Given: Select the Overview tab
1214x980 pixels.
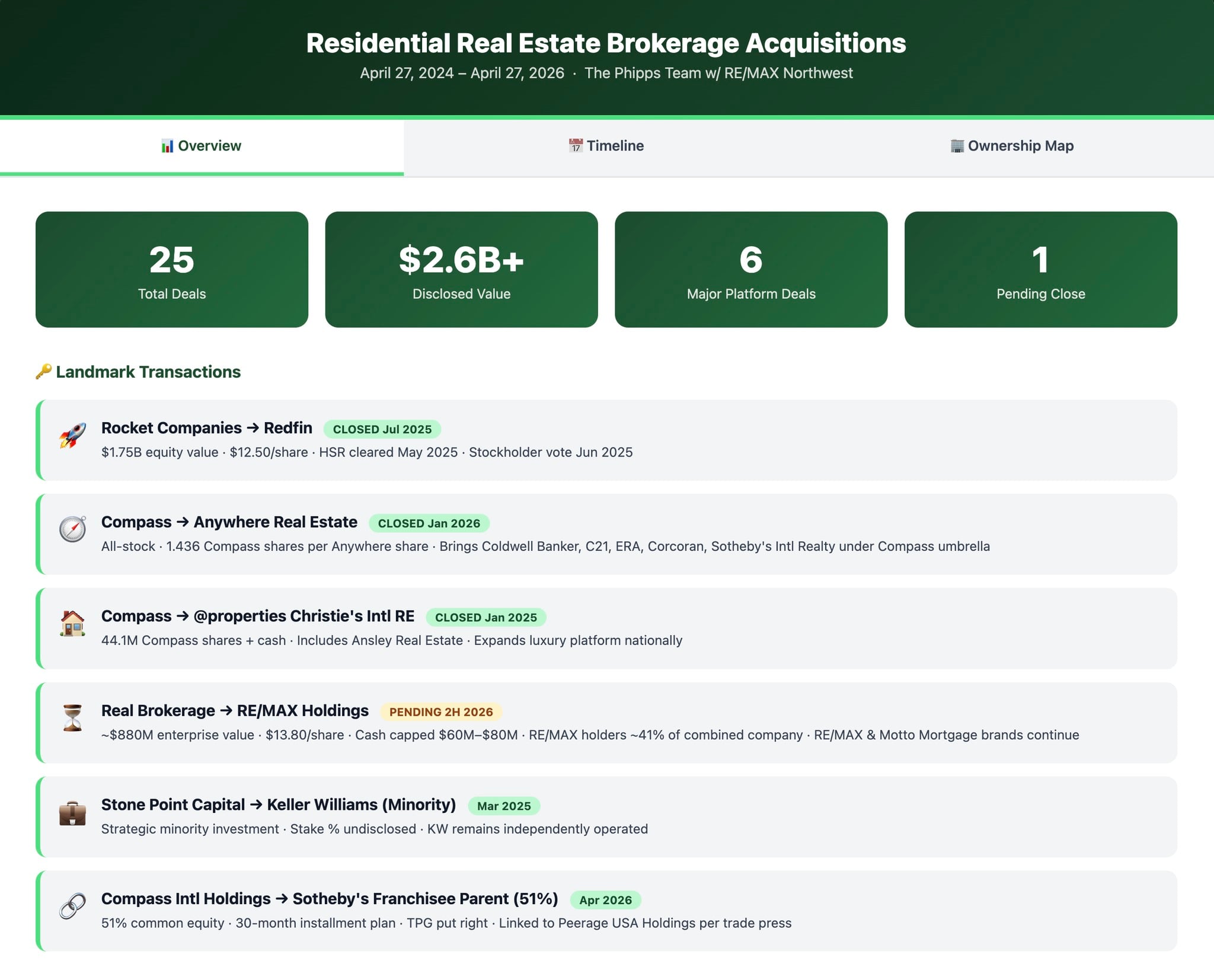Looking at the screenshot, I should tap(202, 146).
